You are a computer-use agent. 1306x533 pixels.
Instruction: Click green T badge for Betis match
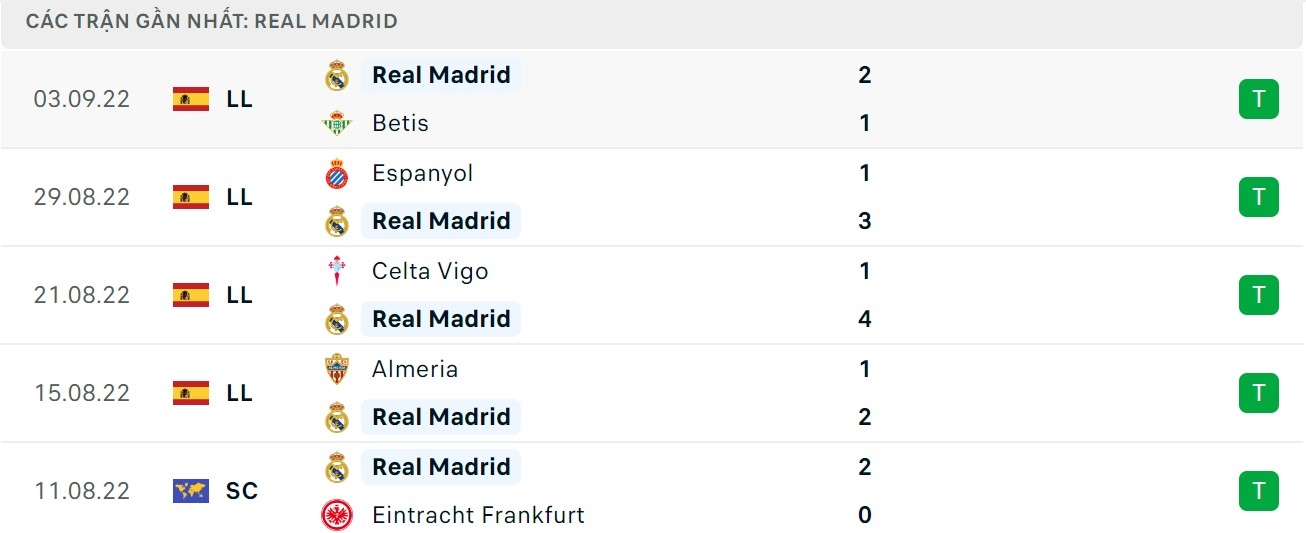(1258, 99)
